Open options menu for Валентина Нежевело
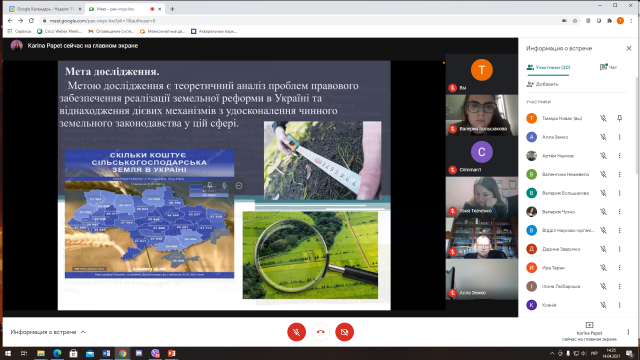Screen dimensions: 640x360 point(619,174)
